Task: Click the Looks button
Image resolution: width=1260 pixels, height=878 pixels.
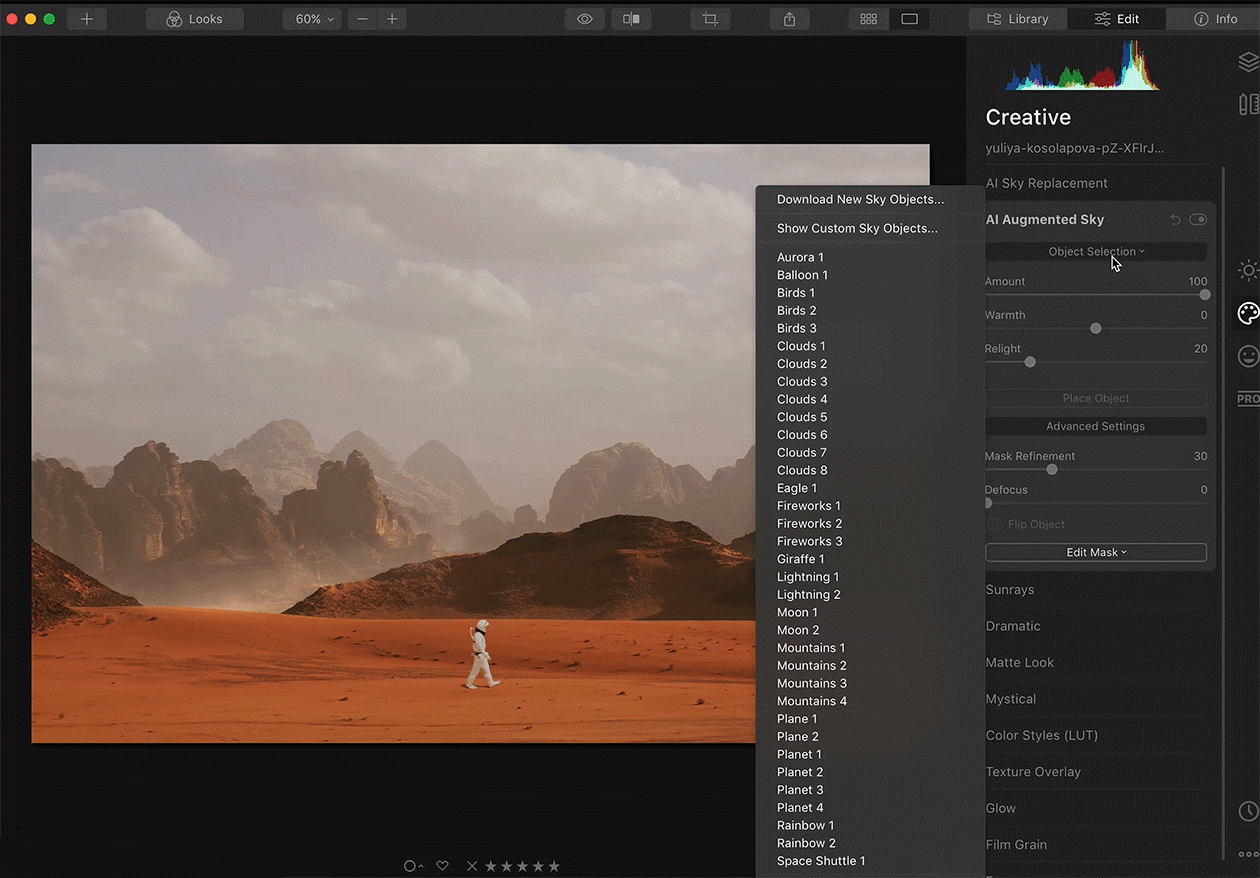Action: (x=194, y=19)
